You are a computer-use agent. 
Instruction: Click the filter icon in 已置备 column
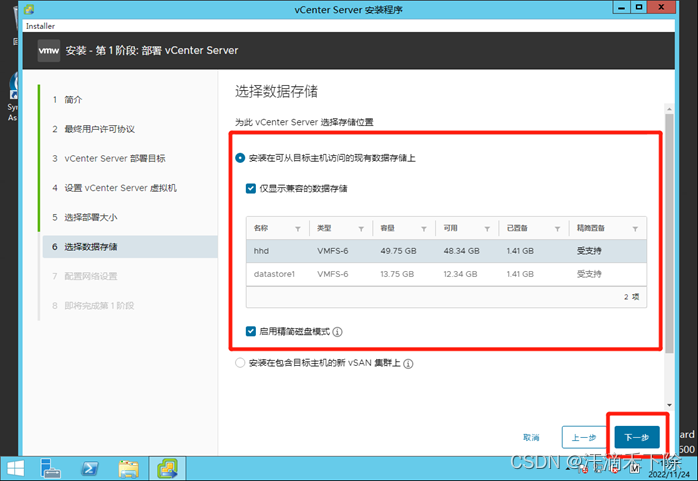[x=557, y=229]
